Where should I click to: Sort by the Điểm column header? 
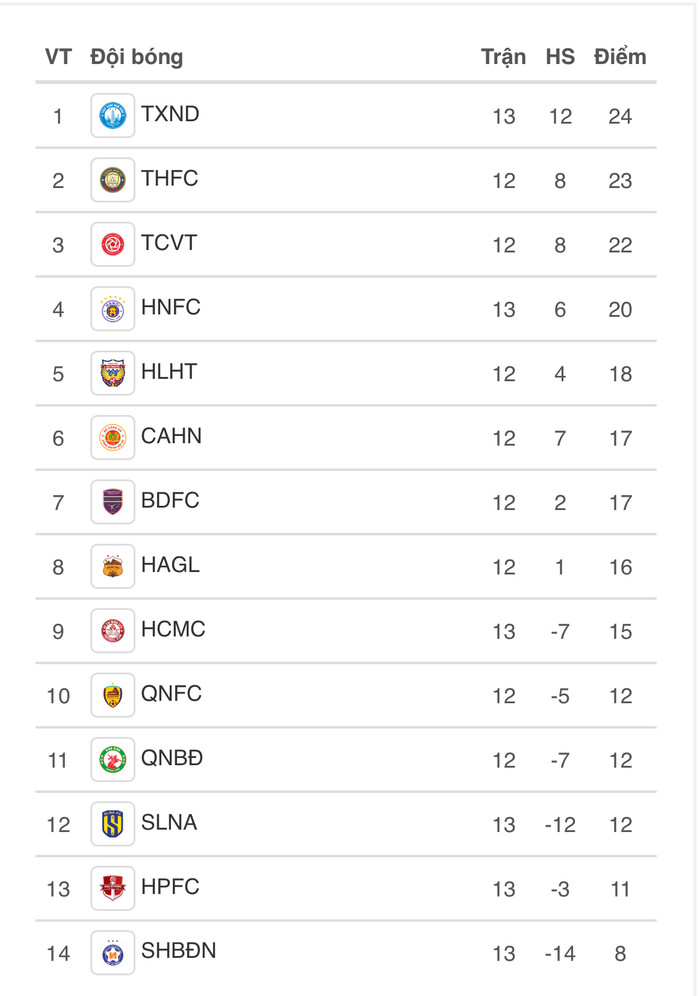(620, 56)
